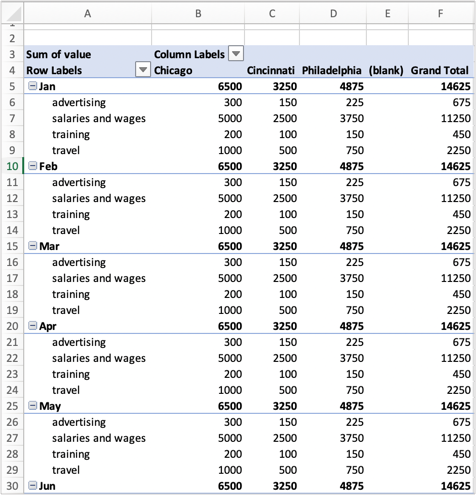This screenshot has height=495, width=476.
Task: Click the Mar row label
Action: [x=49, y=246]
